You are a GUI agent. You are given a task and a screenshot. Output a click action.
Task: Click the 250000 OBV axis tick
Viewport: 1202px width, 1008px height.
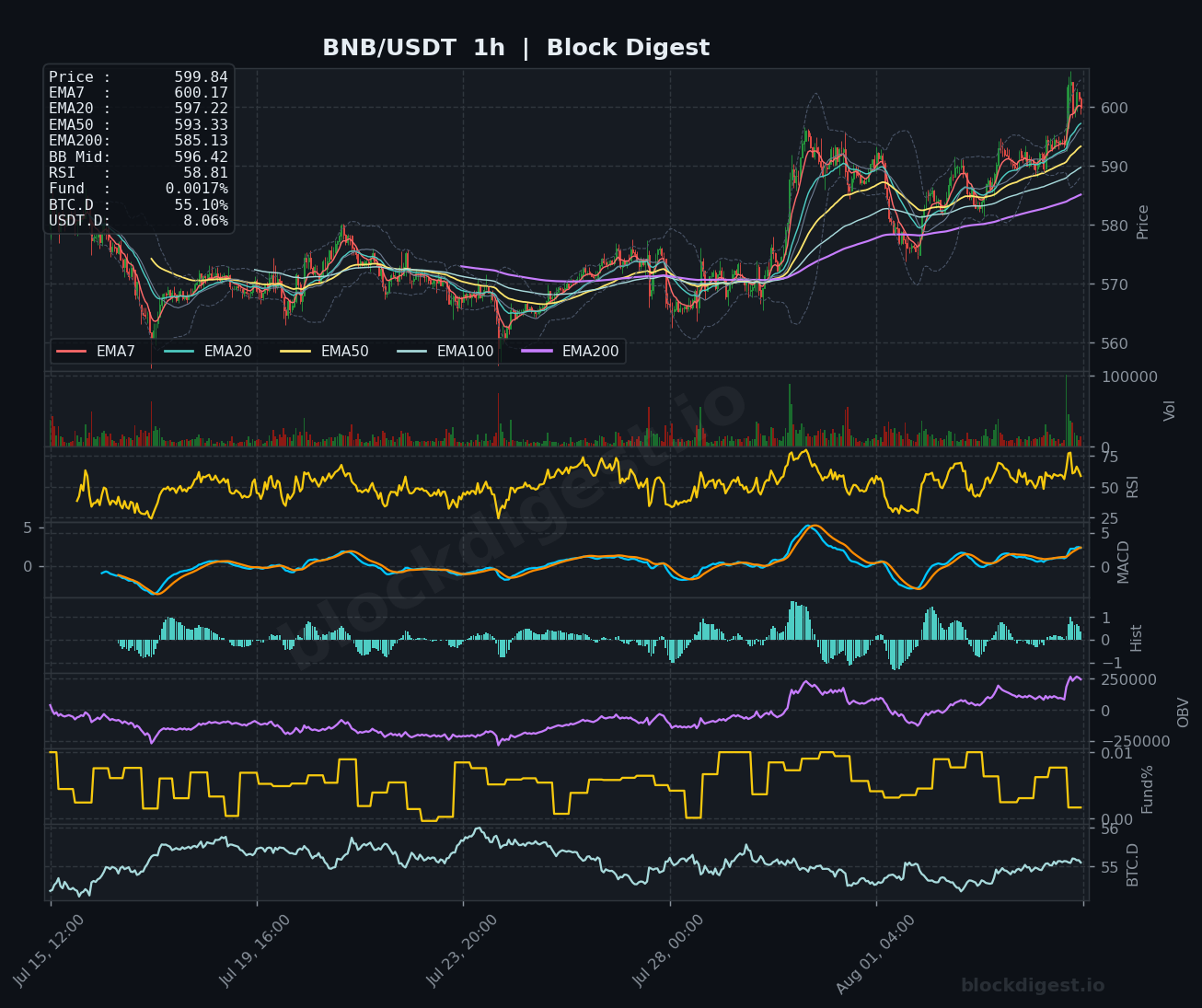point(1129,679)
